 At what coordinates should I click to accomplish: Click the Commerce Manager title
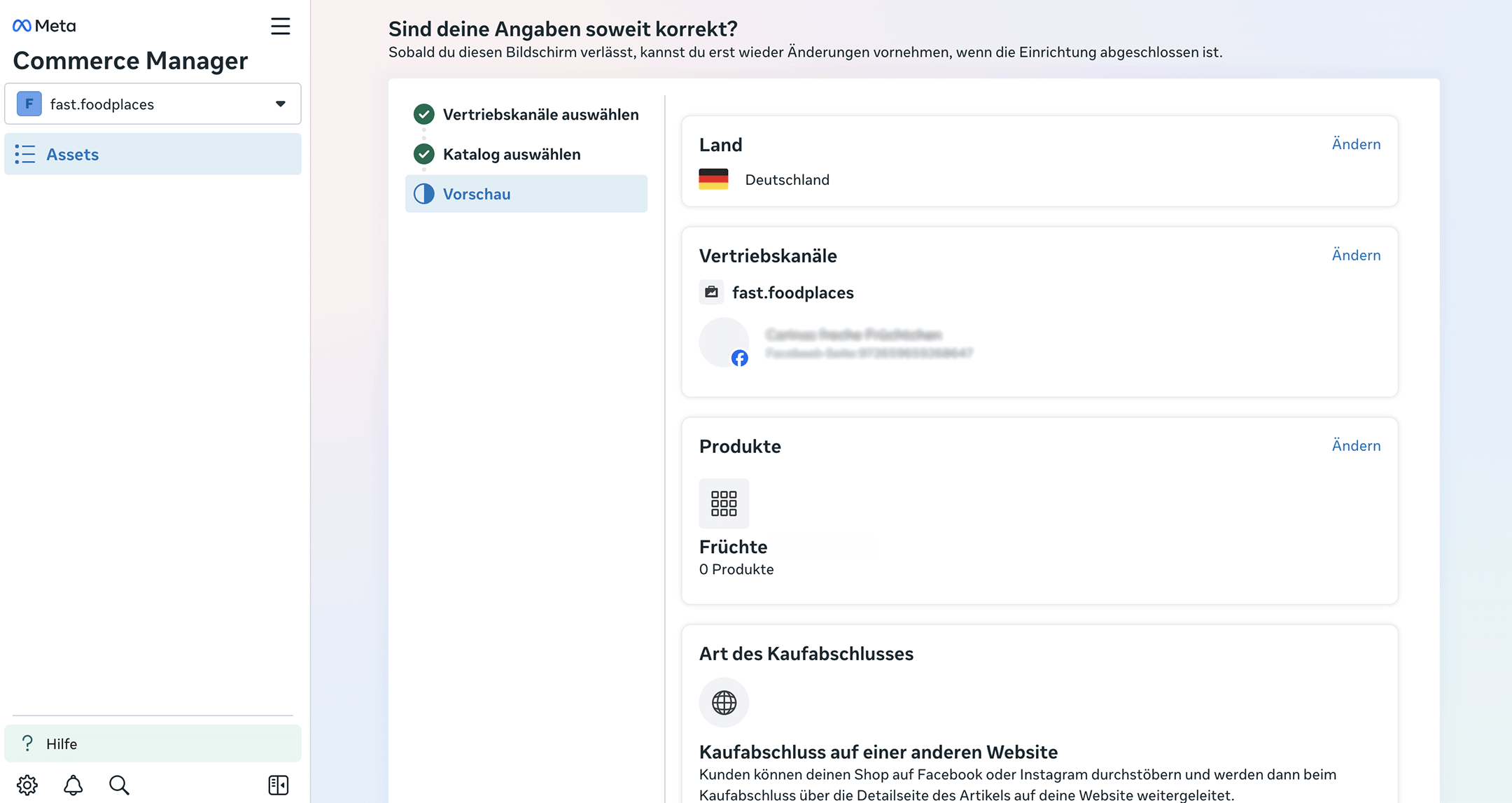[x=130, y=61]
